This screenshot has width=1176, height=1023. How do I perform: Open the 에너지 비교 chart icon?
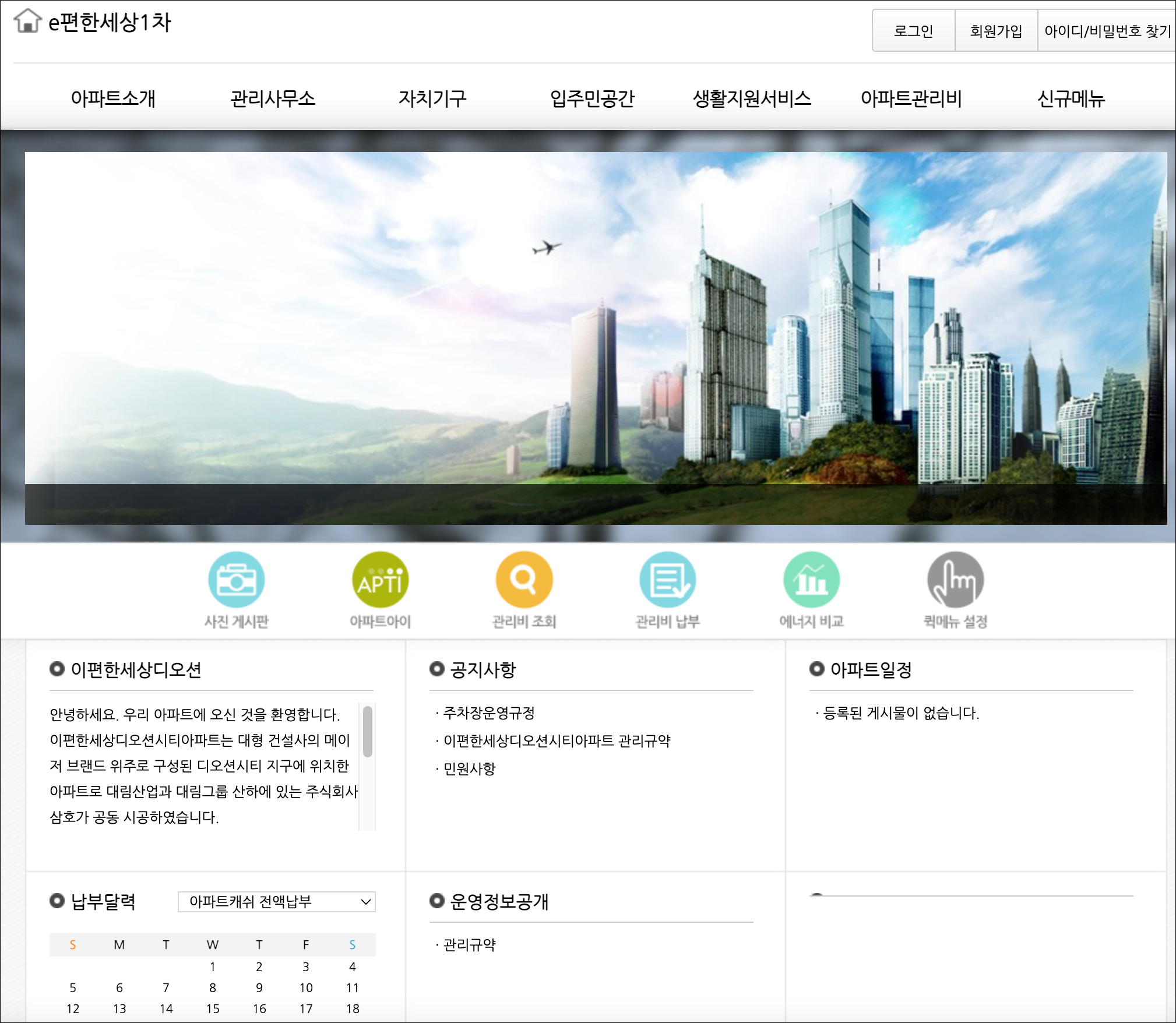[x=811, y=580]
